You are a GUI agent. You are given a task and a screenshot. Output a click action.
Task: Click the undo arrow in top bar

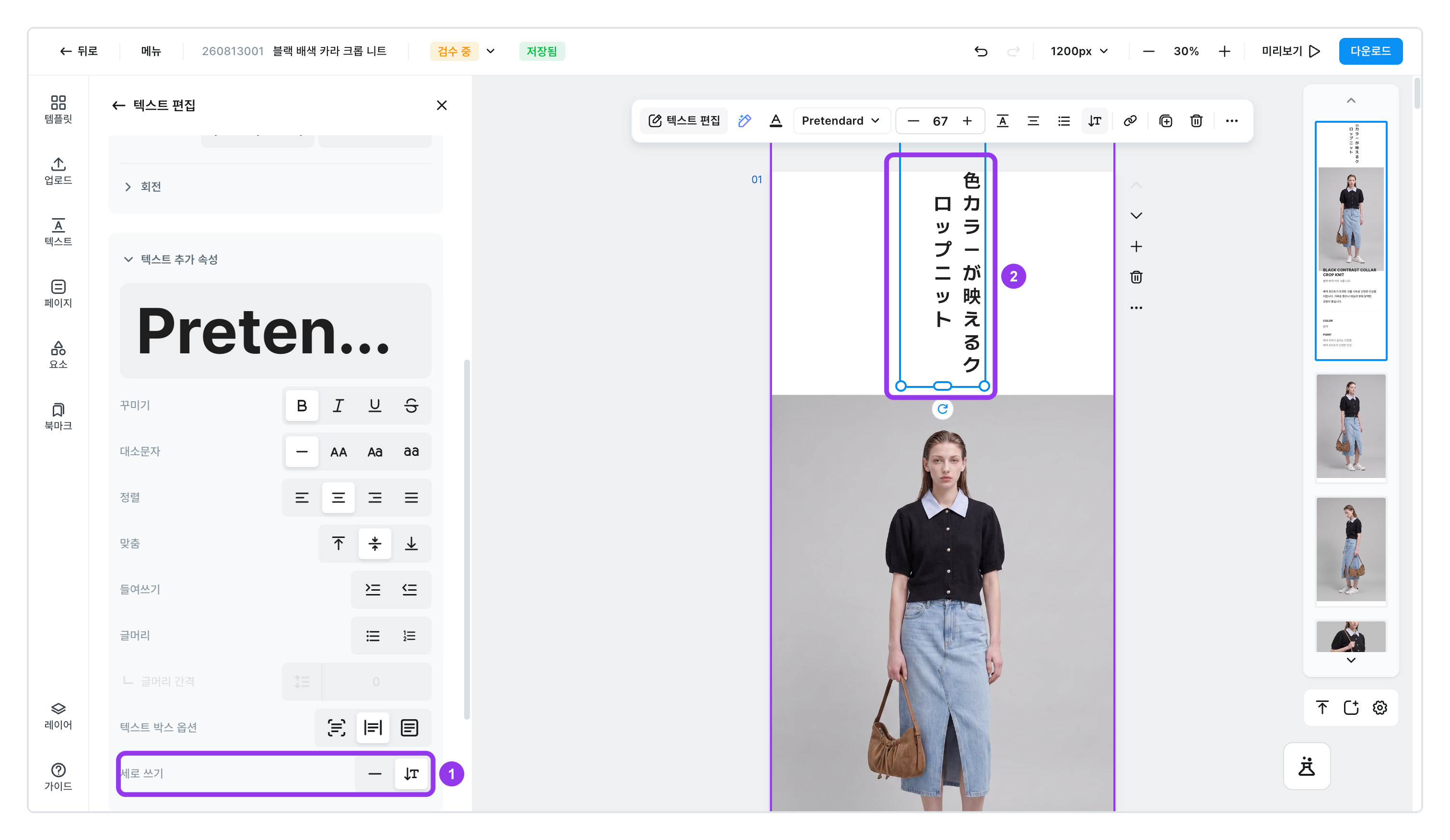pyautogui.click(x=981, y=51)
